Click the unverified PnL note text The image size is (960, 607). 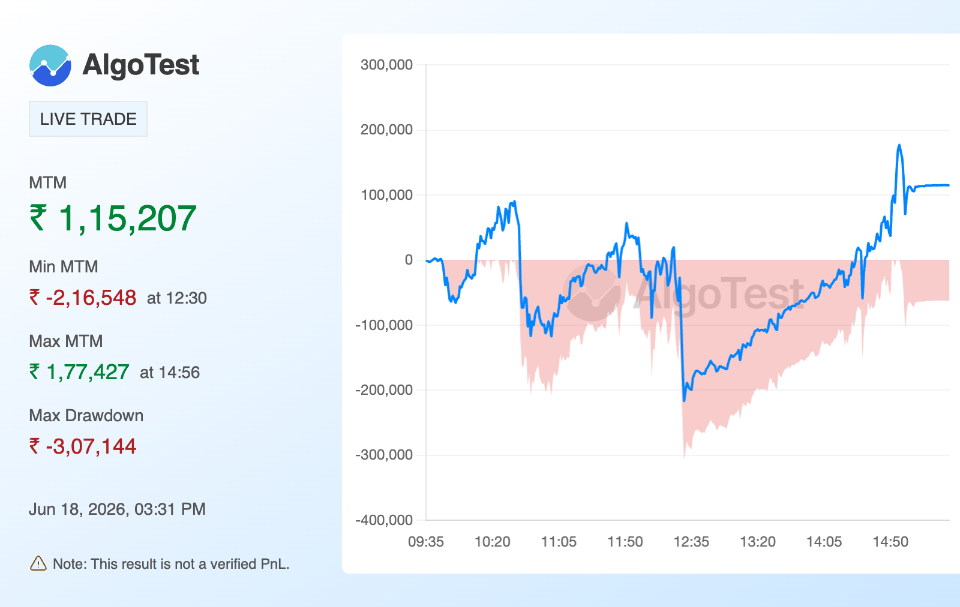pos(171,564)
